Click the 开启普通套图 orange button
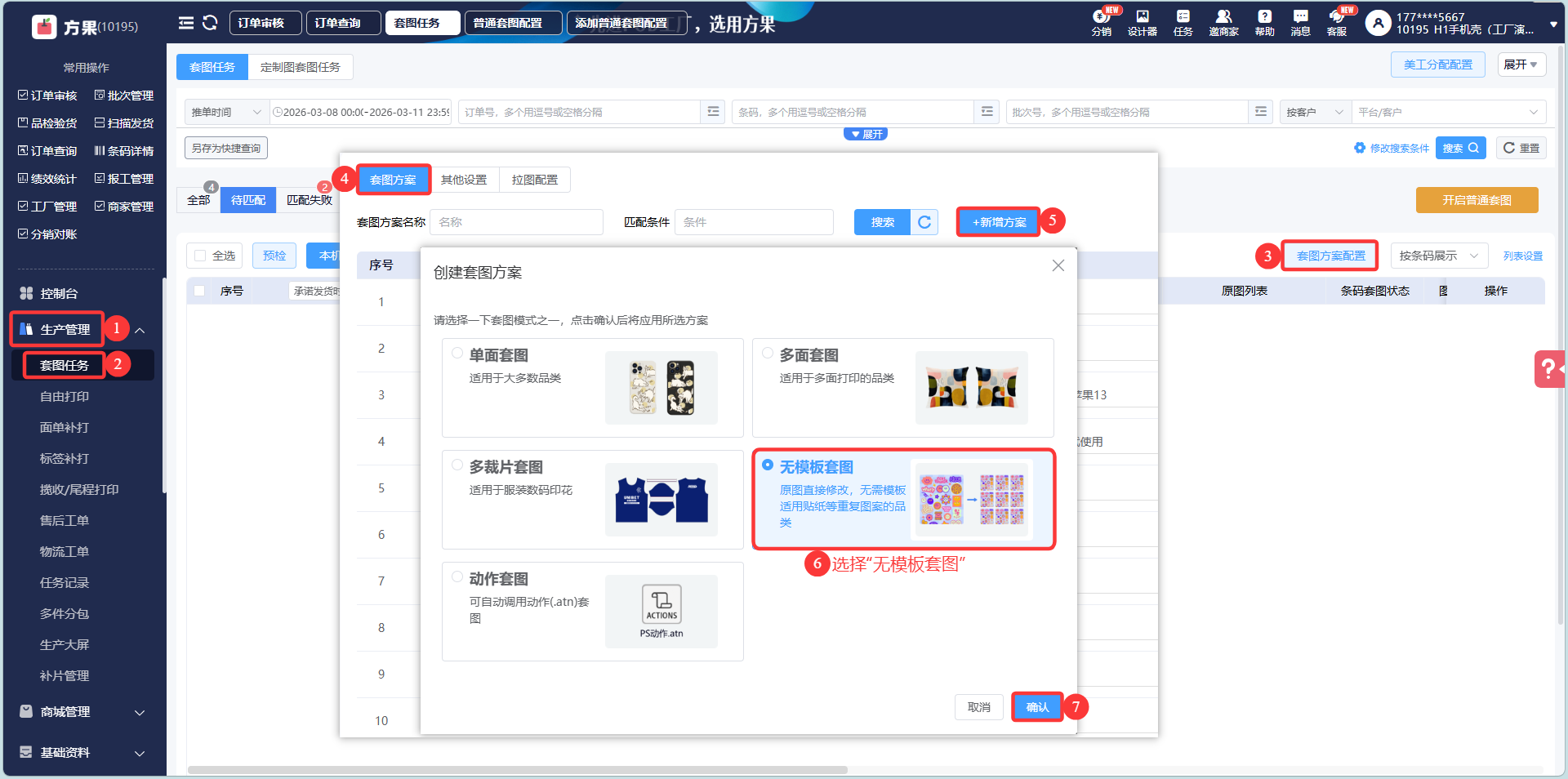The height and width of the screenshot is (779, 1568). click(x=1477, y=200)
